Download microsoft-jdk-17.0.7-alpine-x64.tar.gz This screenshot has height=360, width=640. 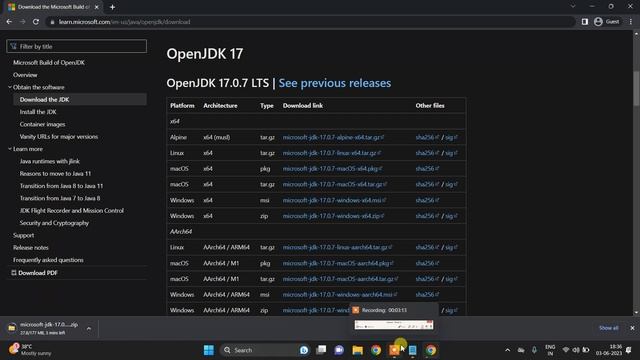pos(333,138)
